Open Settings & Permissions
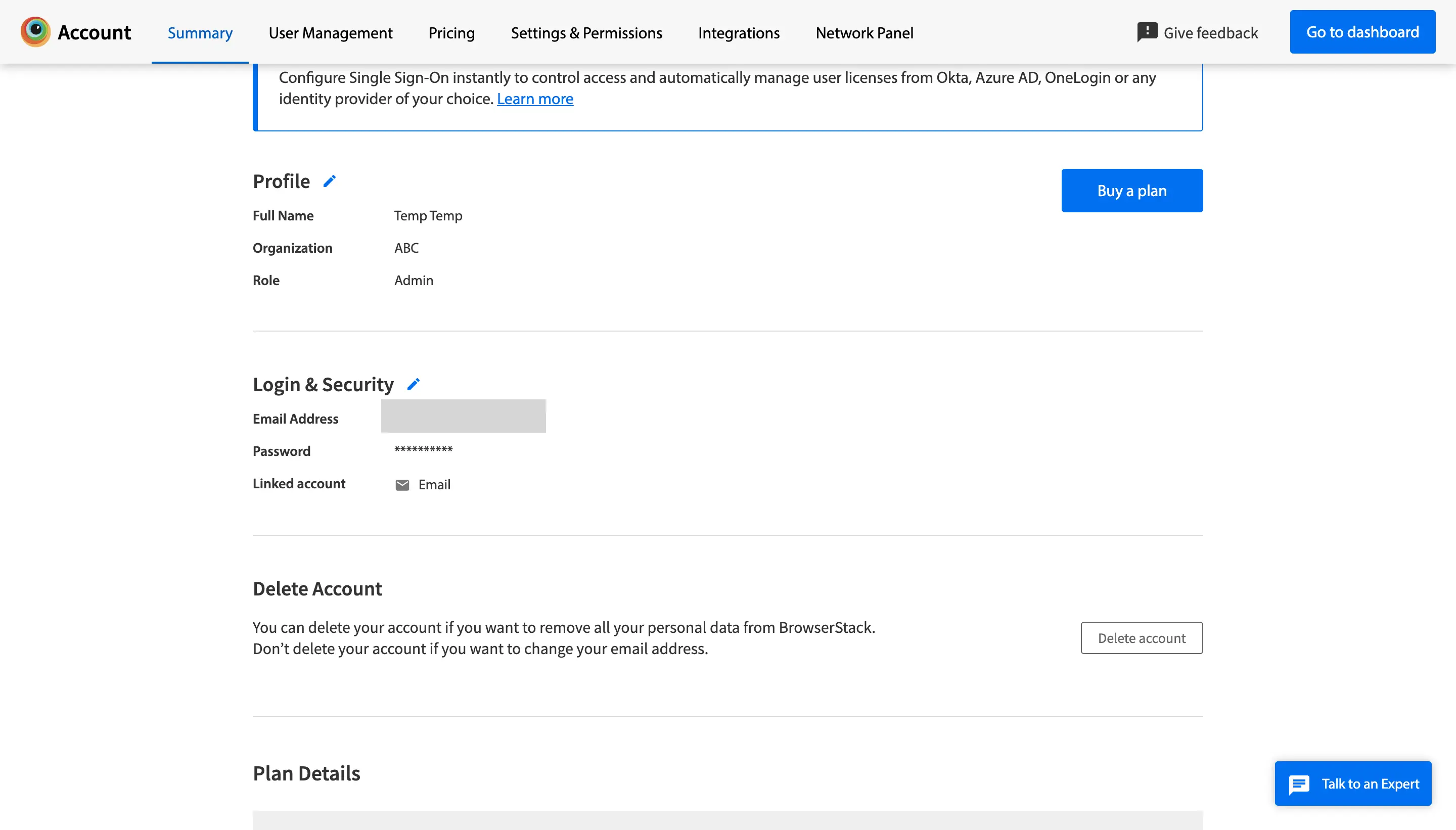The width and height of the screenshot is (1456, 830). pos(586,32)
